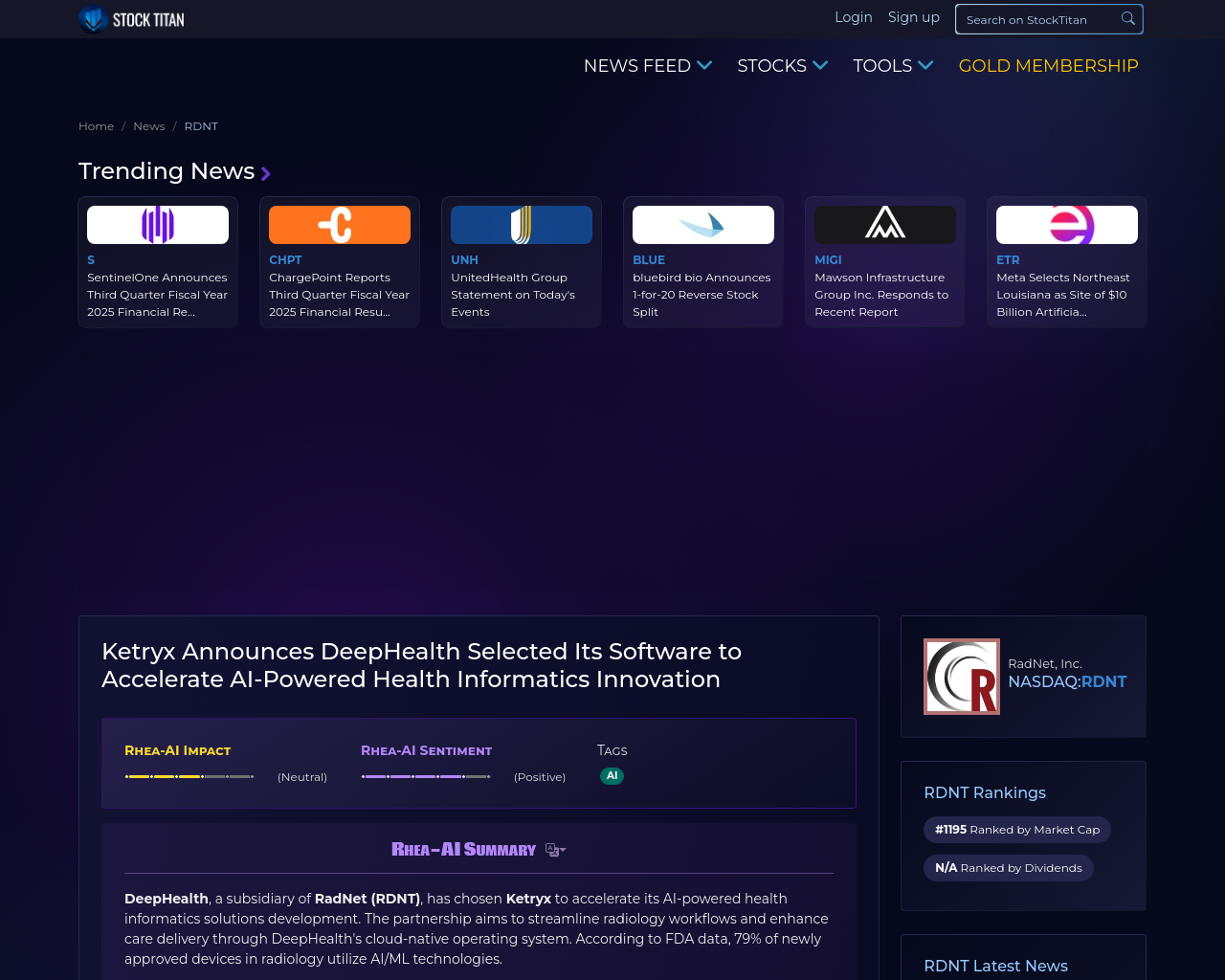The height and width of the screenshot is (980, 1225).
Task: Expand the STOCKS menu
Action: tap(782, 66)
